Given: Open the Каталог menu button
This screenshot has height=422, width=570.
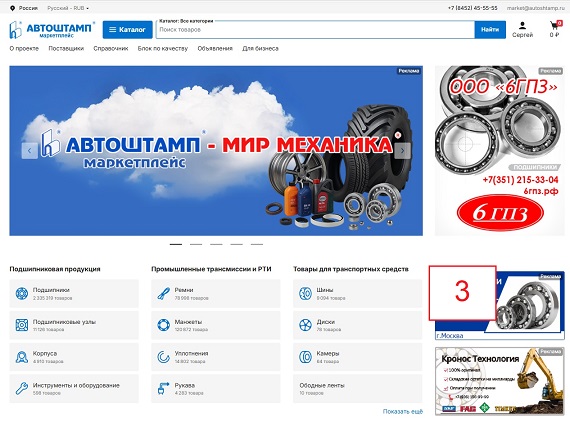Looking at the screenshot, I should (128, 30).
